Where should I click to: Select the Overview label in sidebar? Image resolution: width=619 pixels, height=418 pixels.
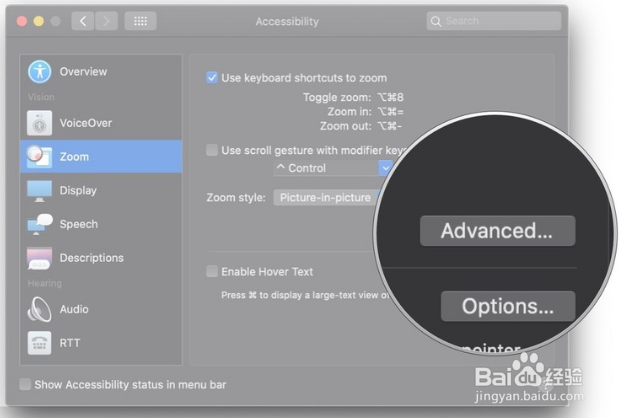pos(83,72)
